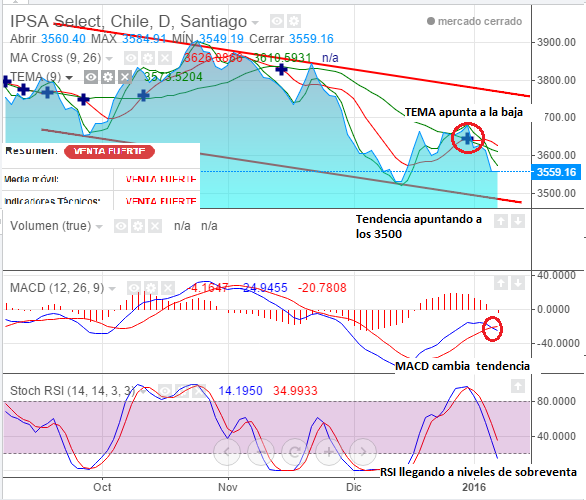Hide the Volumen (true) indicator
Viewport: 586px width, 500px height.
(x=121, y=226)
